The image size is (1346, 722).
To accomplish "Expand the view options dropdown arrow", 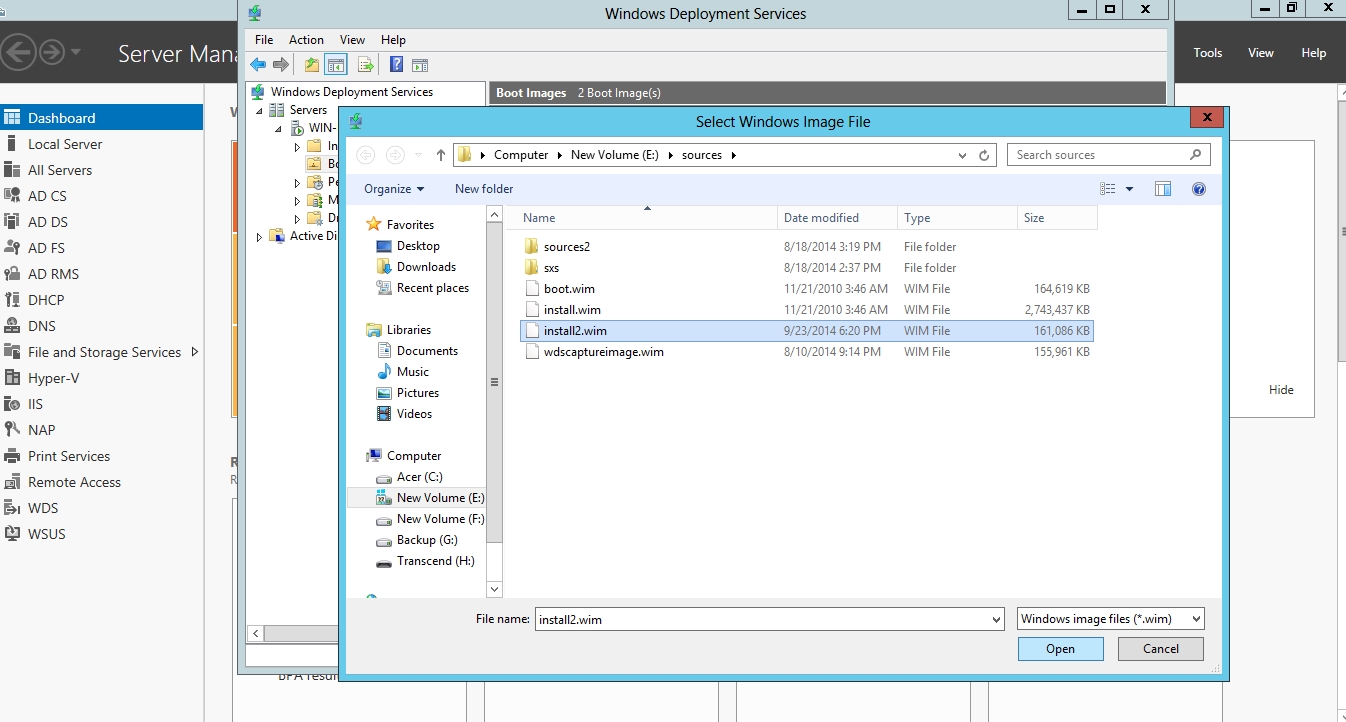I will pyautogui.click(x=1130, y=189).
